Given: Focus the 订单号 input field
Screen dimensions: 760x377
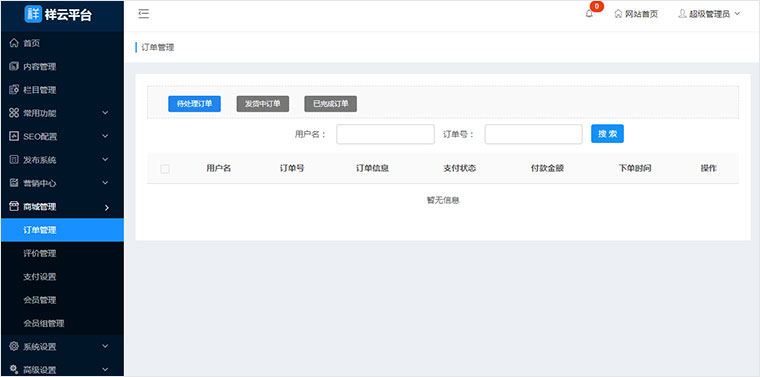Looking at the screenshot, I should click(533, 134).
